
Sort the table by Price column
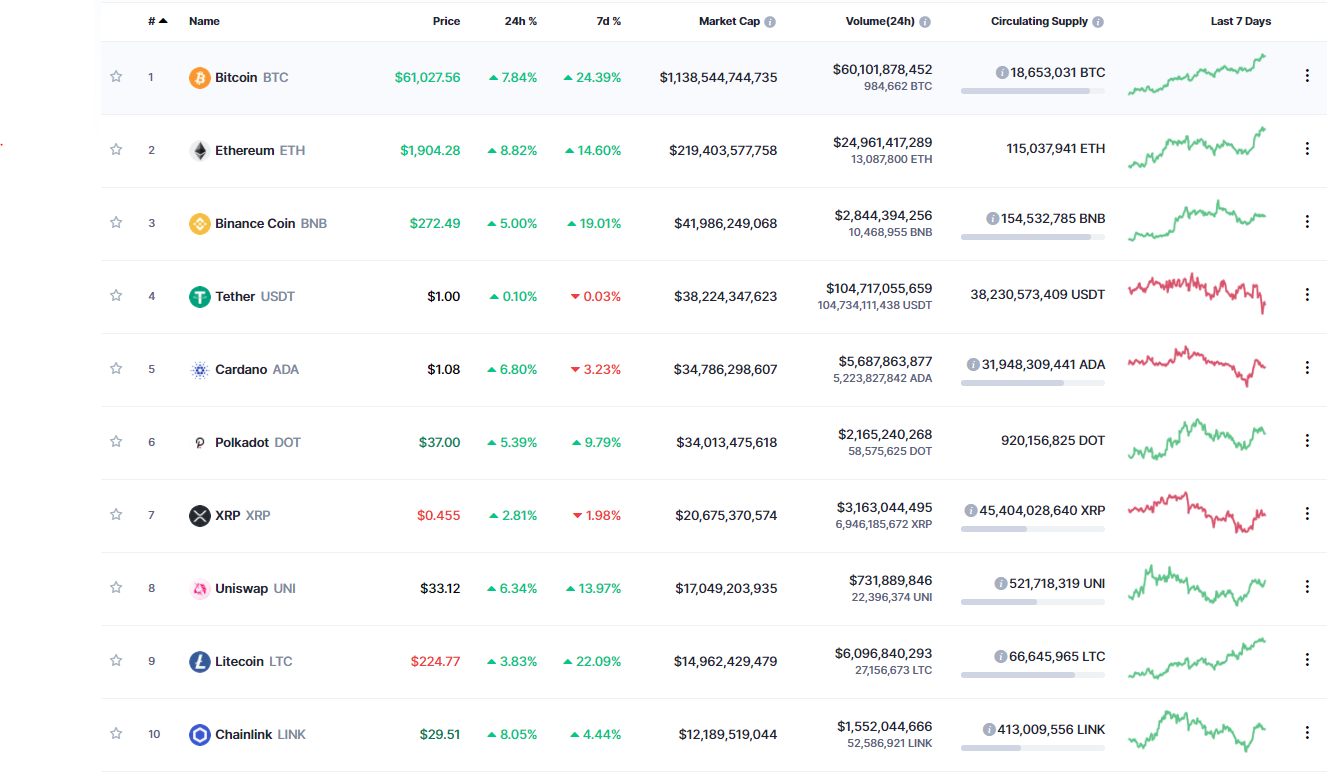coord(447,21)
